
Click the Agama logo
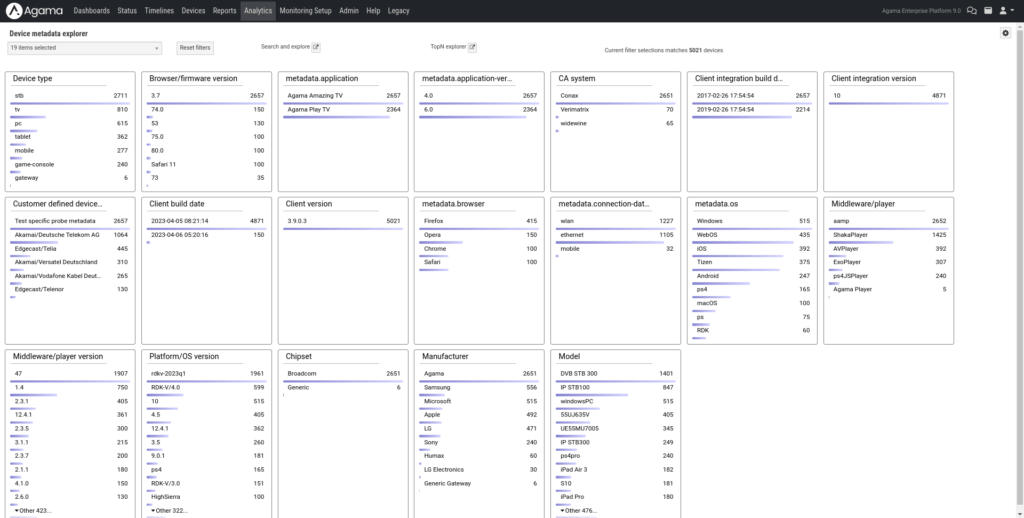(x=36, y=10)
